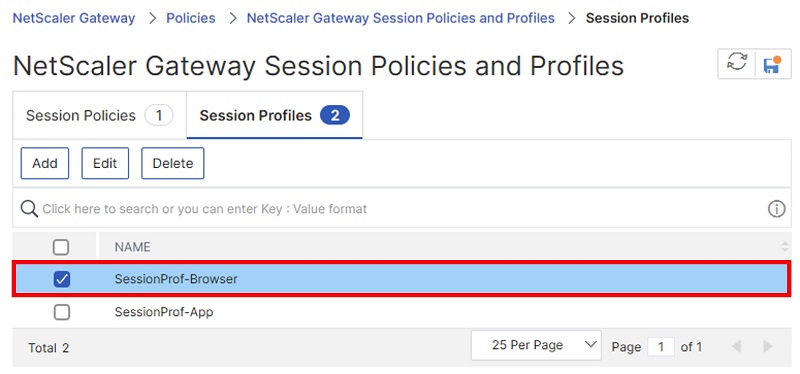Open the search info icon
800x374 pixels.
777,209
